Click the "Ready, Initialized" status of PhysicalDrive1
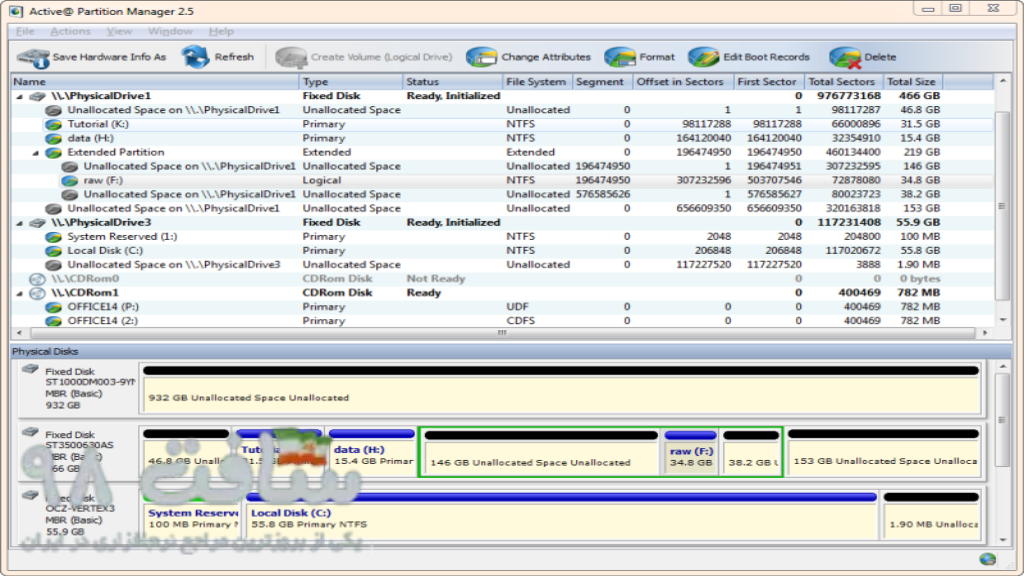 [x=453, y=96]
